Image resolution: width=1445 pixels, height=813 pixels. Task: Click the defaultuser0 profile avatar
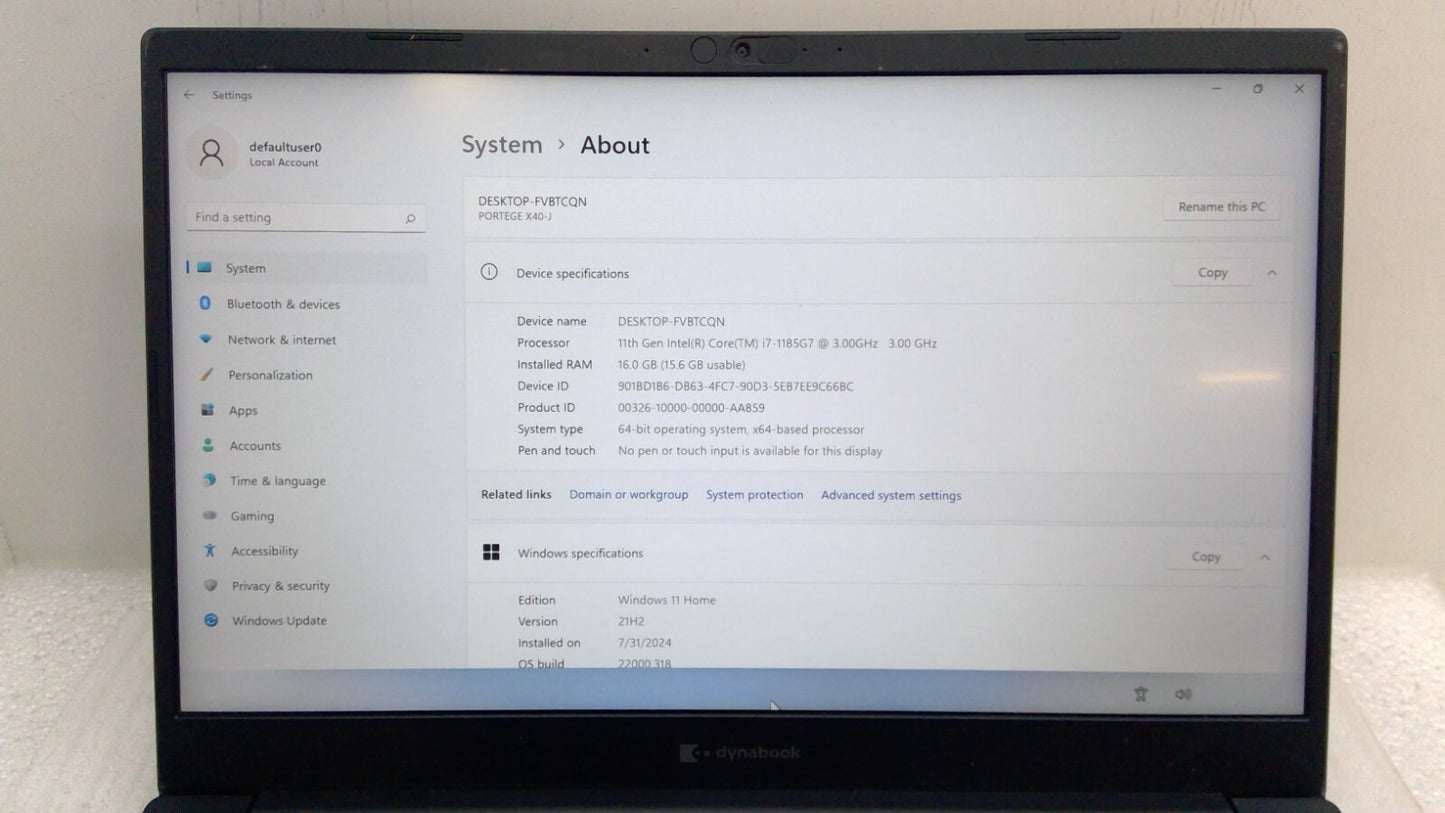click(211, 153)
